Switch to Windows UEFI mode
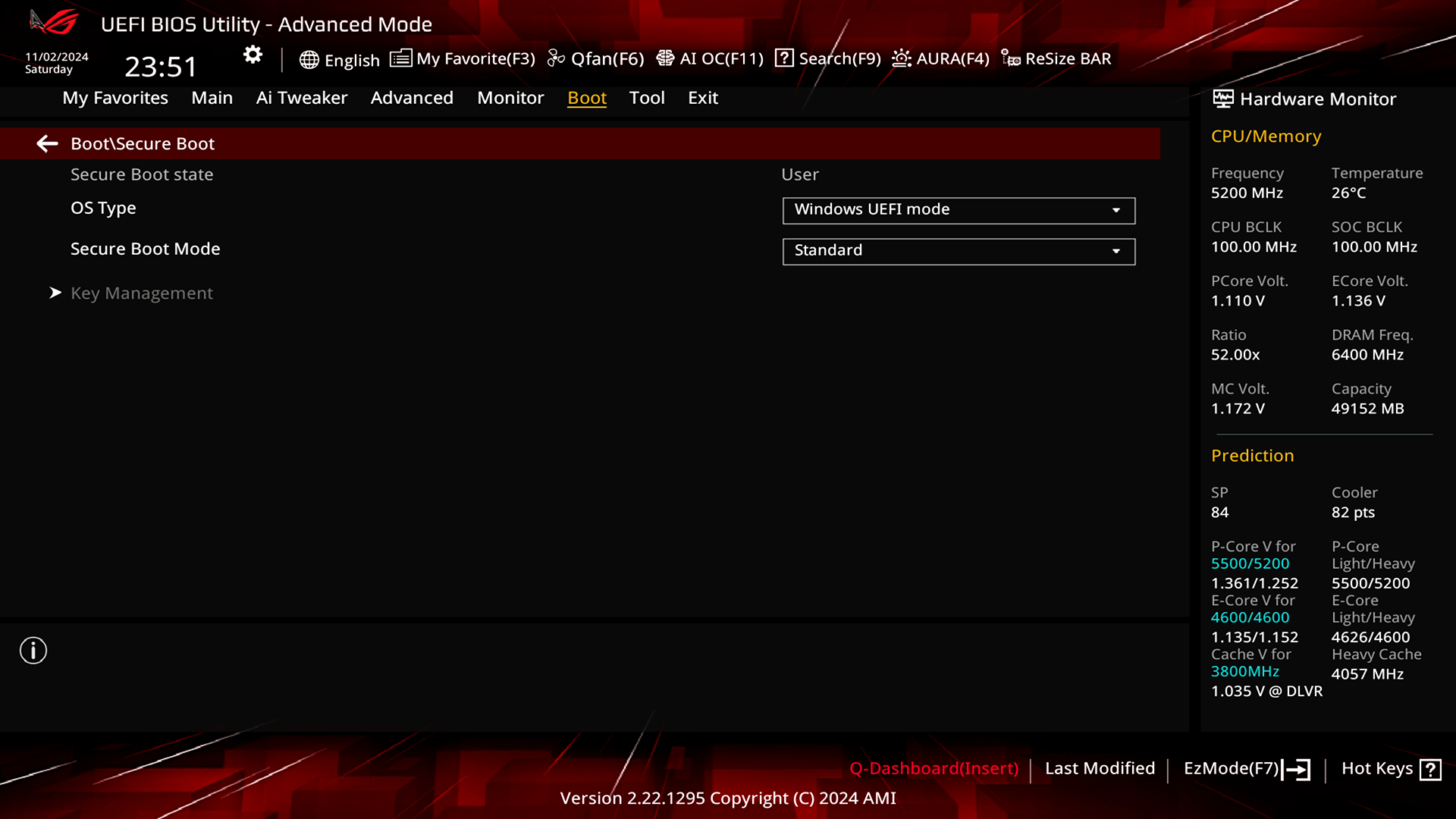 point(958,209)
